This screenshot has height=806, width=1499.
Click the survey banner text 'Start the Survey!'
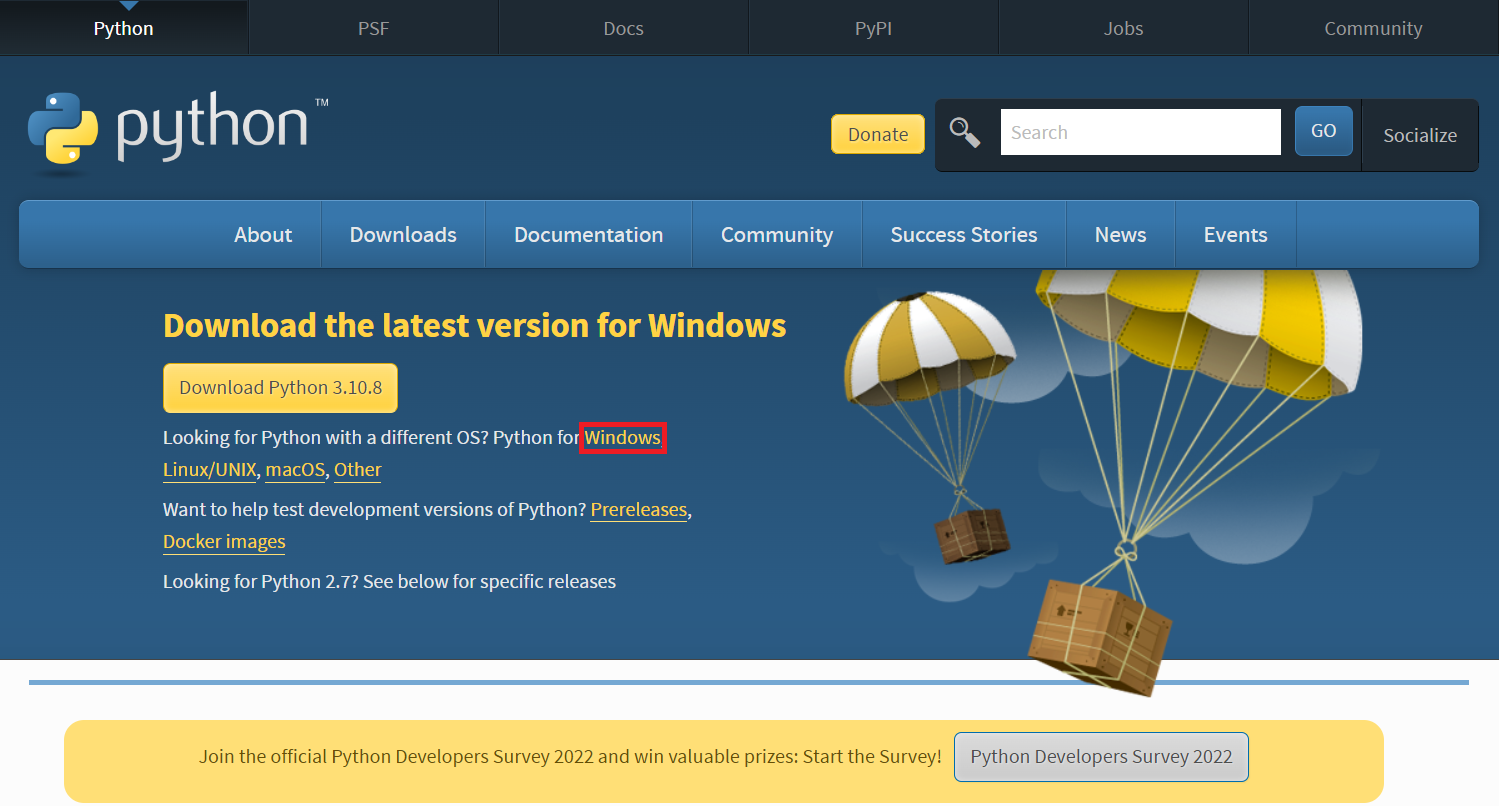873,757
